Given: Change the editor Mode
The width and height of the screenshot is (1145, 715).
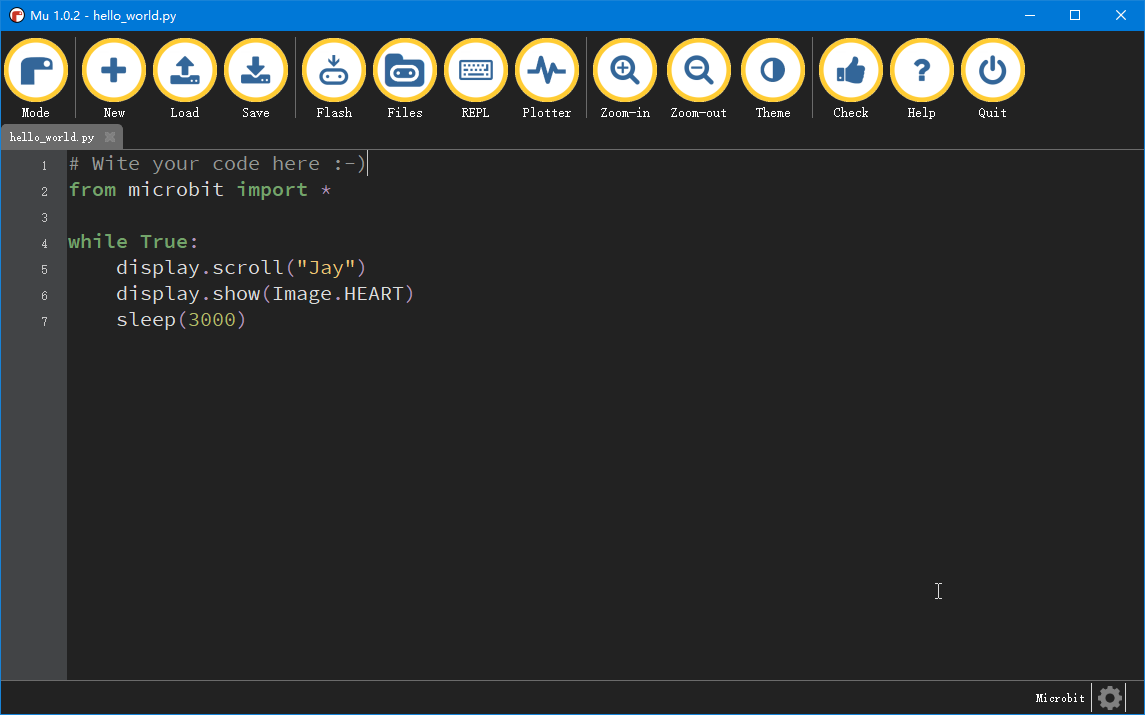Looking at the screenshot, I should (x=35, y=70).
